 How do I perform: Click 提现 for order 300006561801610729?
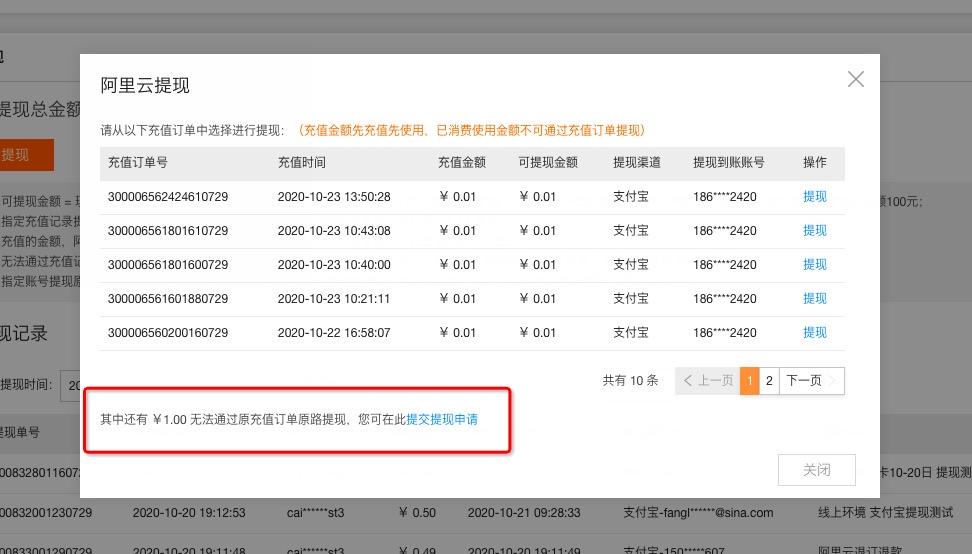click(x=815, y=231)
